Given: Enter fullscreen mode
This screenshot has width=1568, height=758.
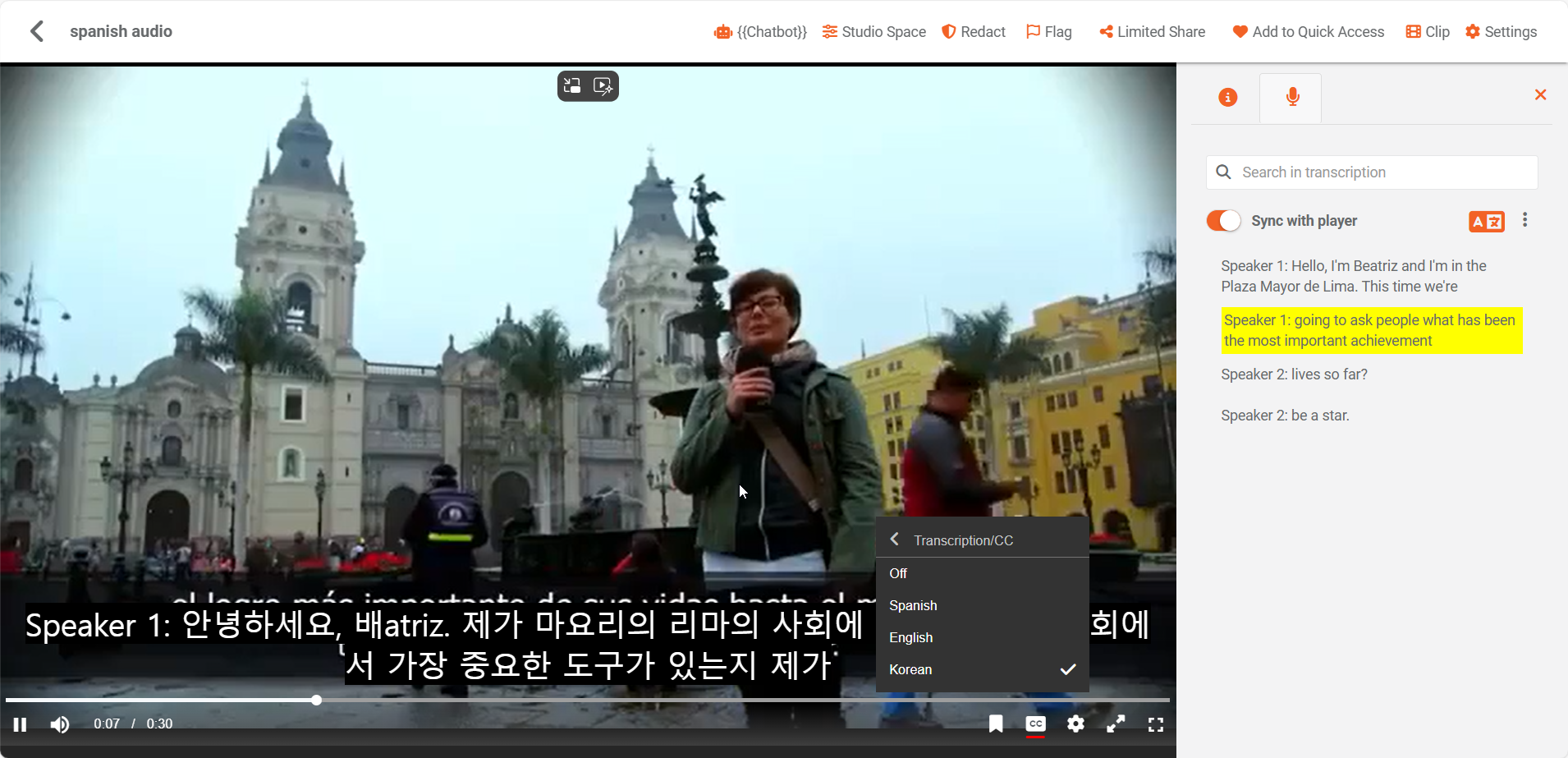Looking at the screenshot, I should click(1156, 724).
